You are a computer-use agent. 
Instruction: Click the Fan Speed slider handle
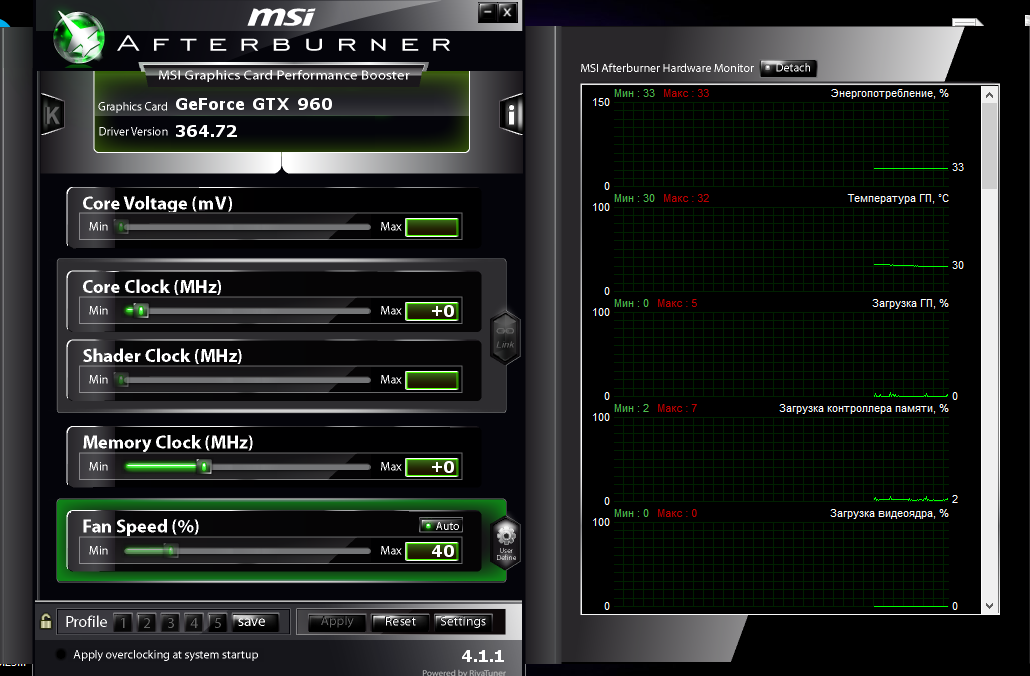coord(171,551)
